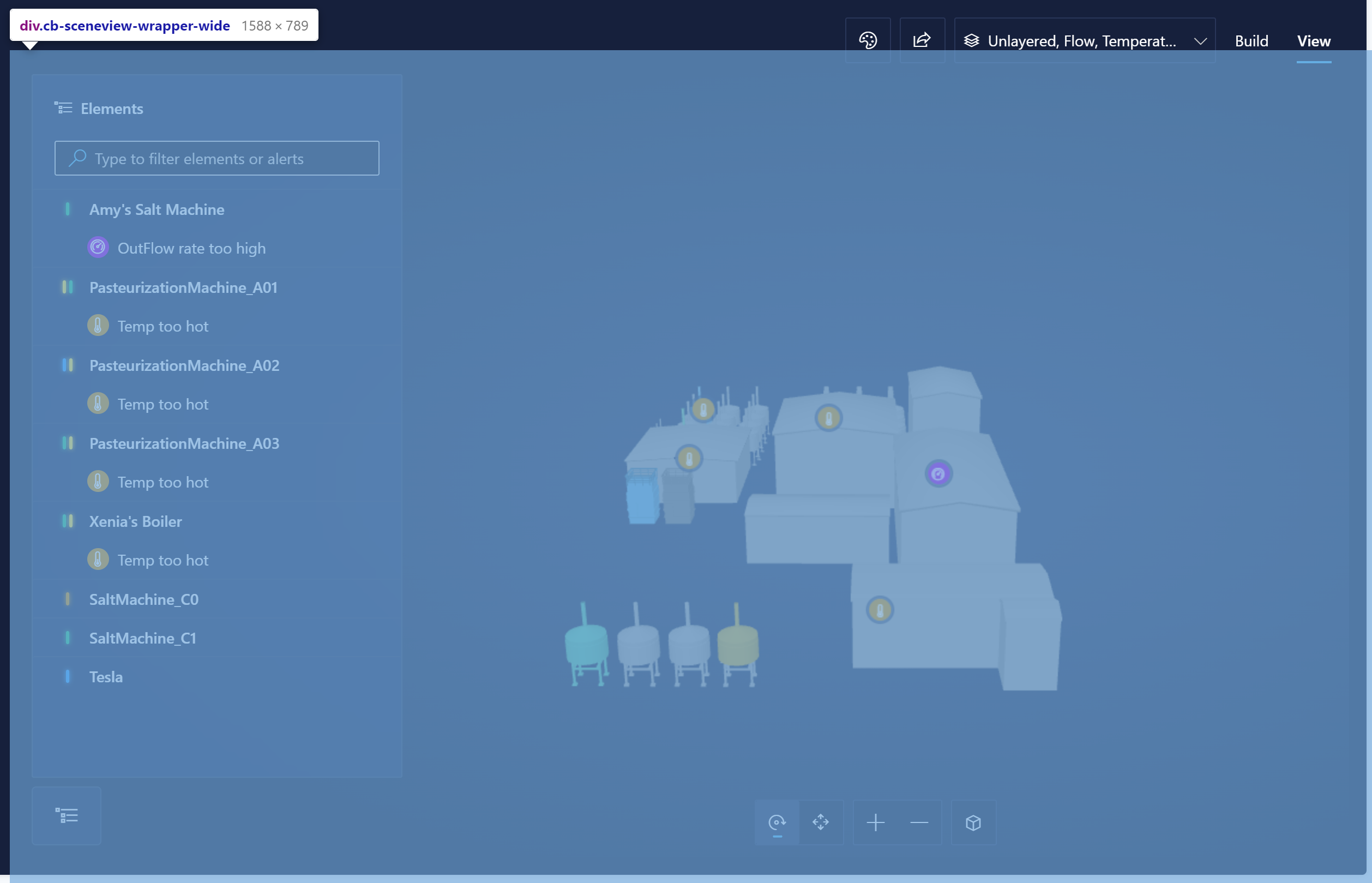Click the Elements panel list icon
1372x883 pixels.
coord(63,108)
